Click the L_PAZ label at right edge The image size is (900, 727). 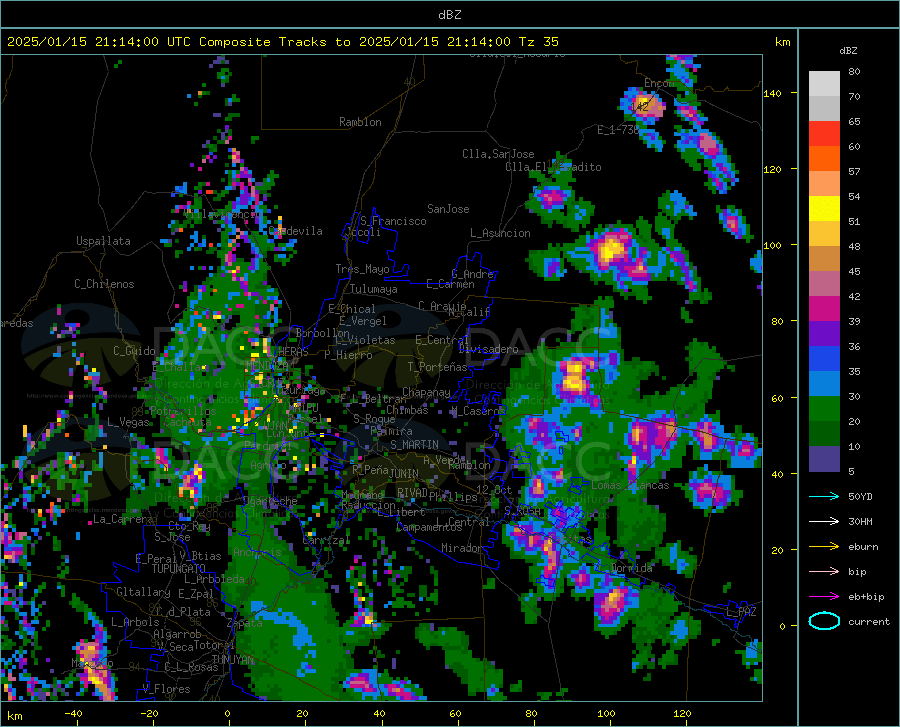tap(741, 612)
